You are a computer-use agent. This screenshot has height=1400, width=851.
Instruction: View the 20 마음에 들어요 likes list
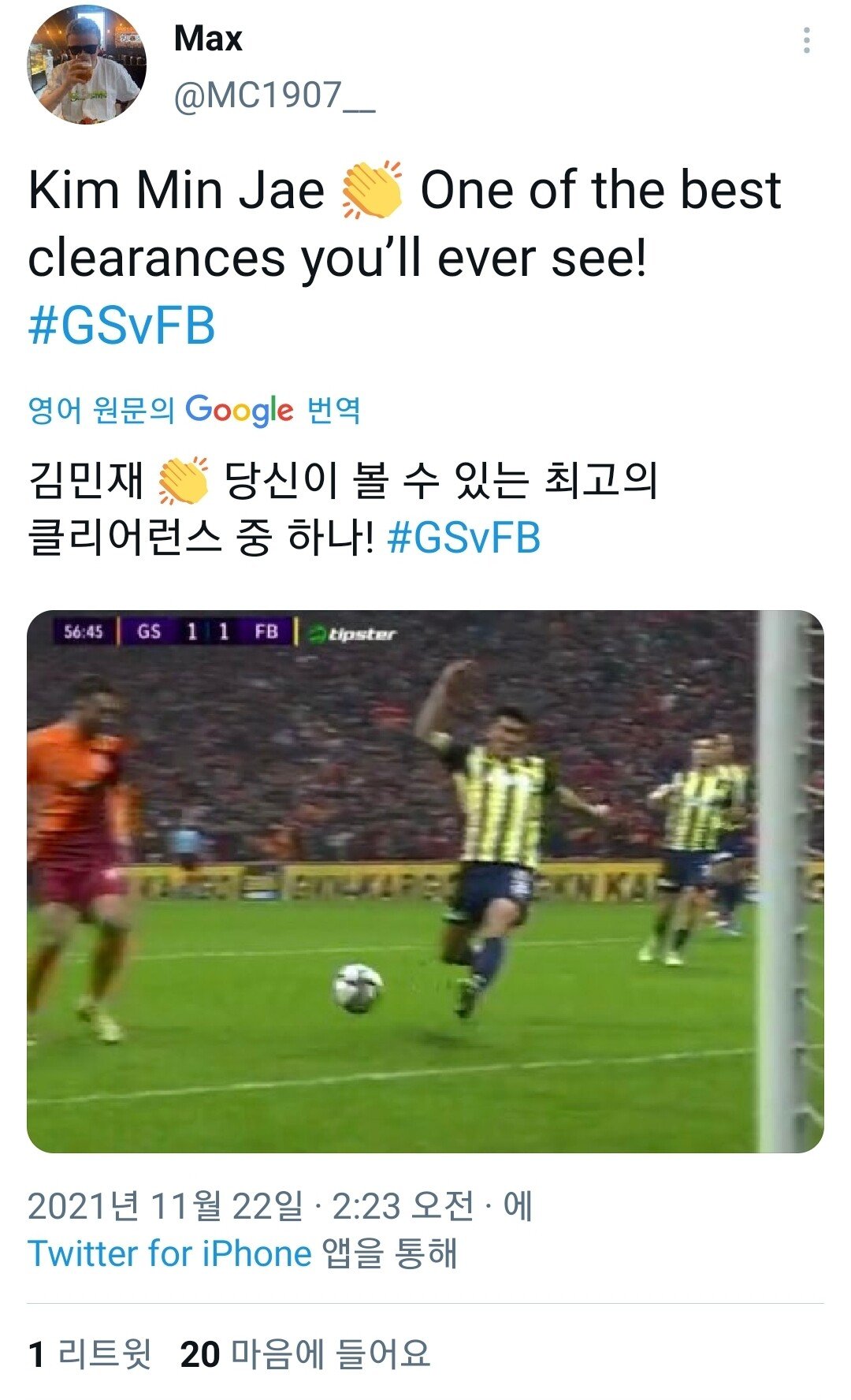click(305, 1354)
